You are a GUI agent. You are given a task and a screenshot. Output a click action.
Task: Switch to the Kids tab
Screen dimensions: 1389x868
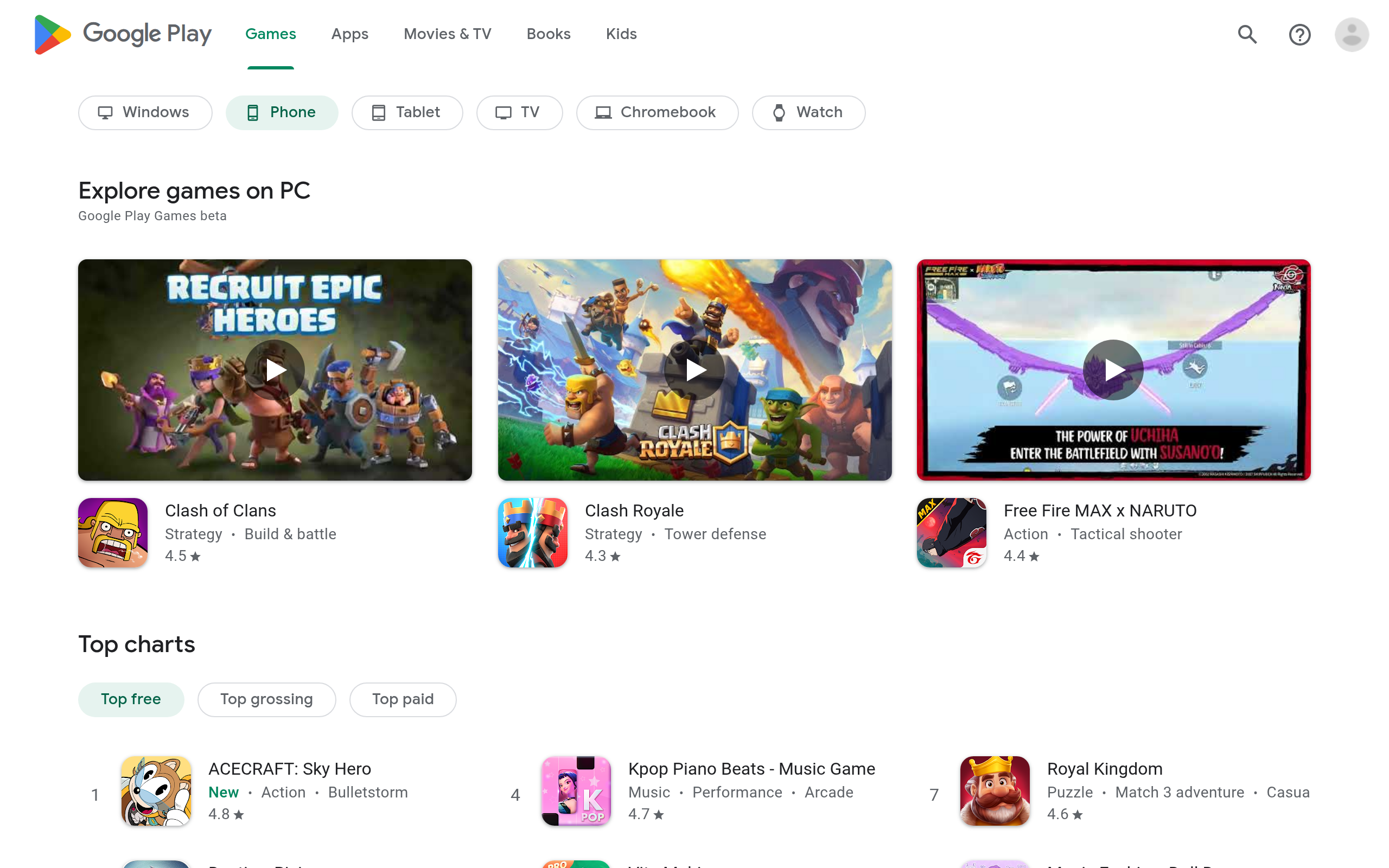(621, 34)
